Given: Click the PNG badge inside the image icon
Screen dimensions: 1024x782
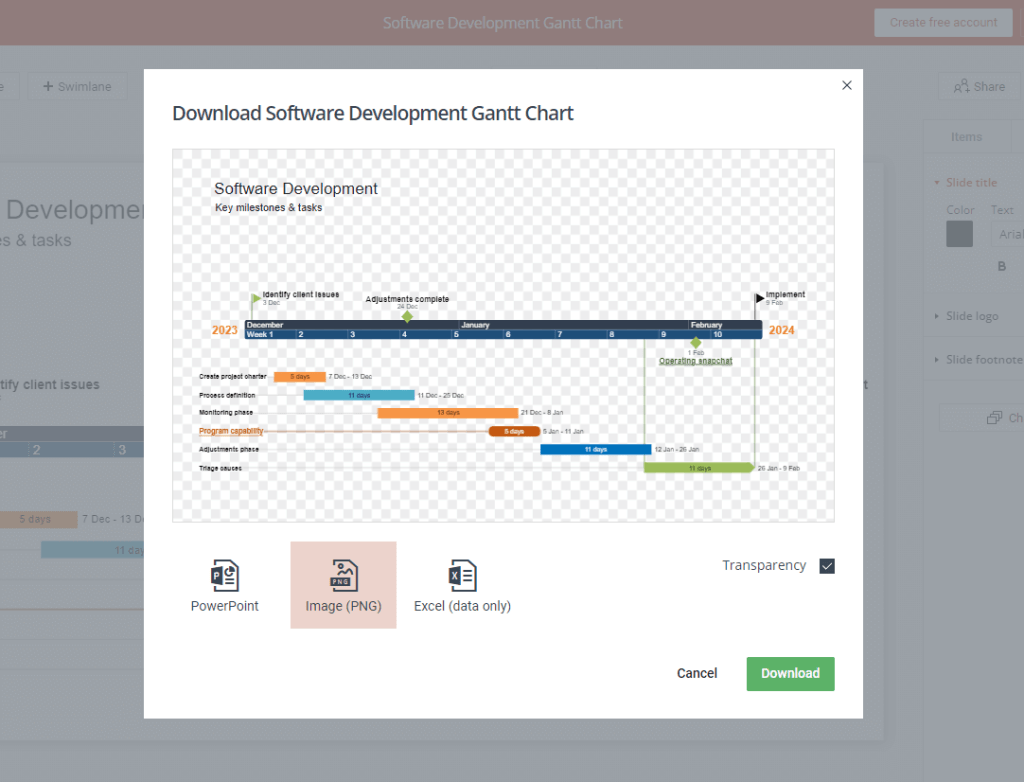Looking at the screenshot, I should (340, 580).
